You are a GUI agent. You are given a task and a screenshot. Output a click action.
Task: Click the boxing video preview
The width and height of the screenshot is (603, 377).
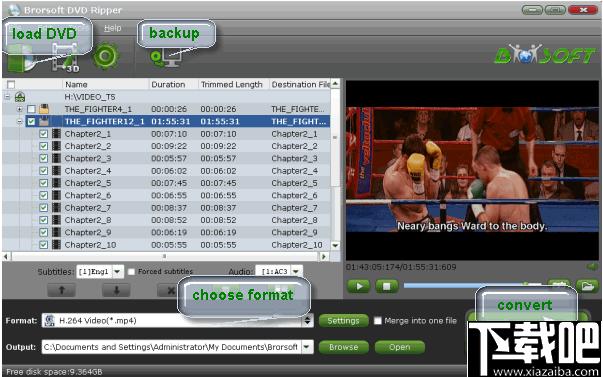(472, 170)
